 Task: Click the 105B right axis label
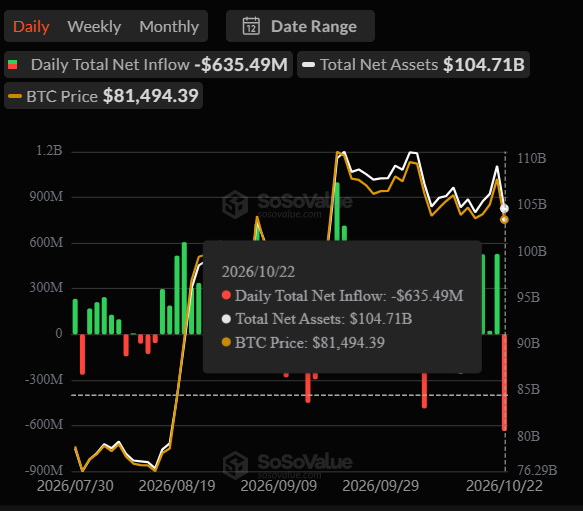pyautogui.click(x=532, y=204)
